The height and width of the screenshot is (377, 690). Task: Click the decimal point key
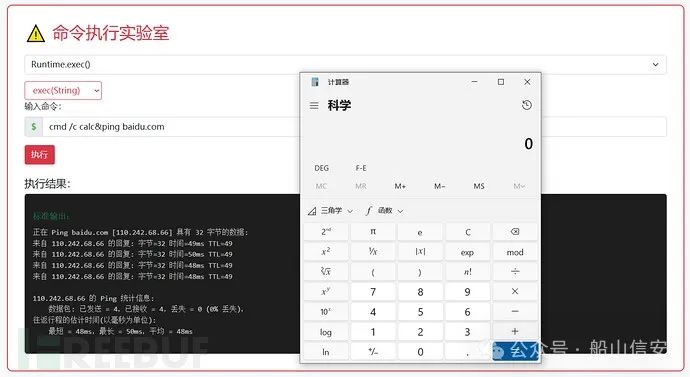tap(467, 352)
